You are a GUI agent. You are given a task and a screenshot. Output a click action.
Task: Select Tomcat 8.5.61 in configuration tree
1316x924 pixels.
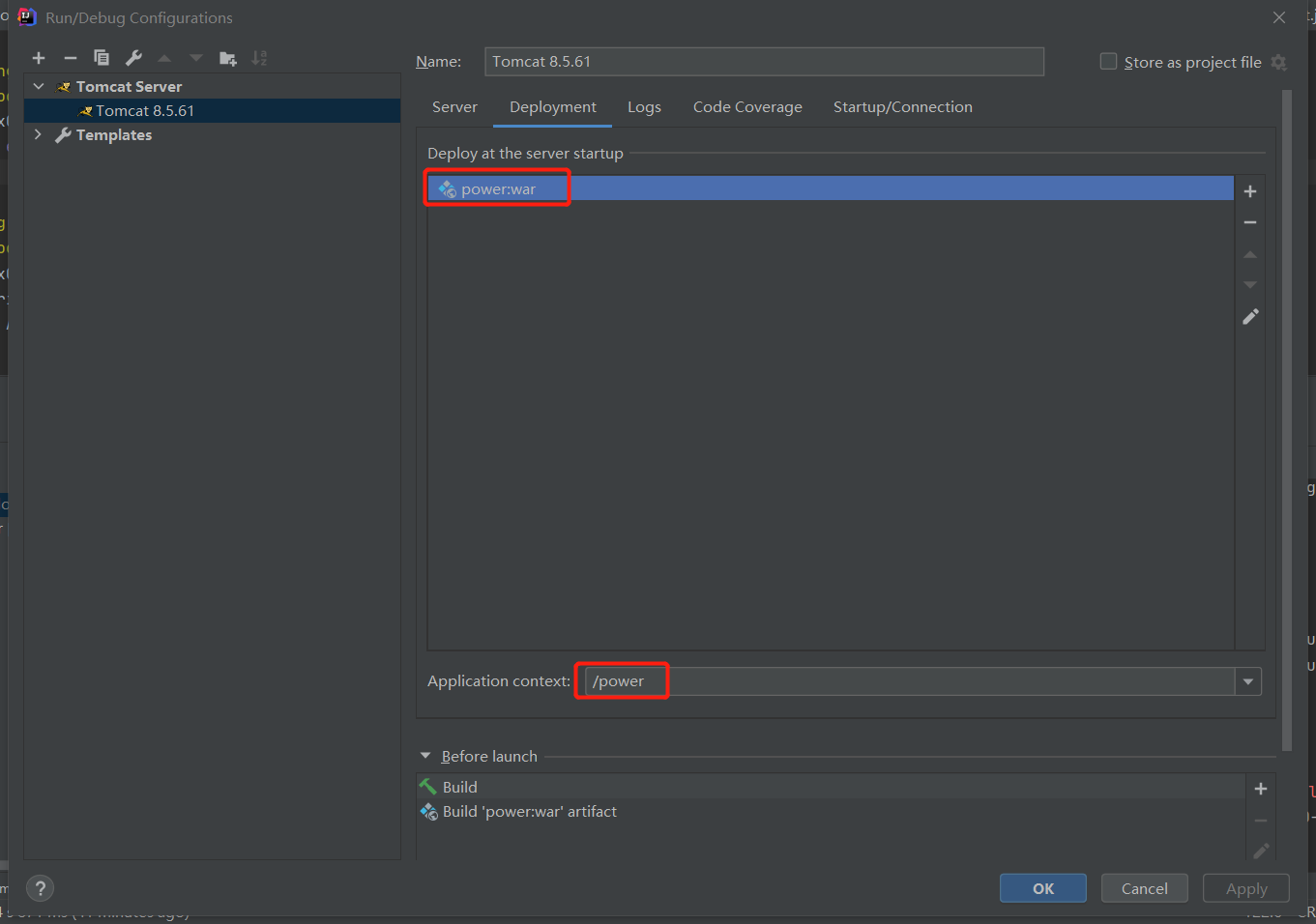(x=212, y=110)
